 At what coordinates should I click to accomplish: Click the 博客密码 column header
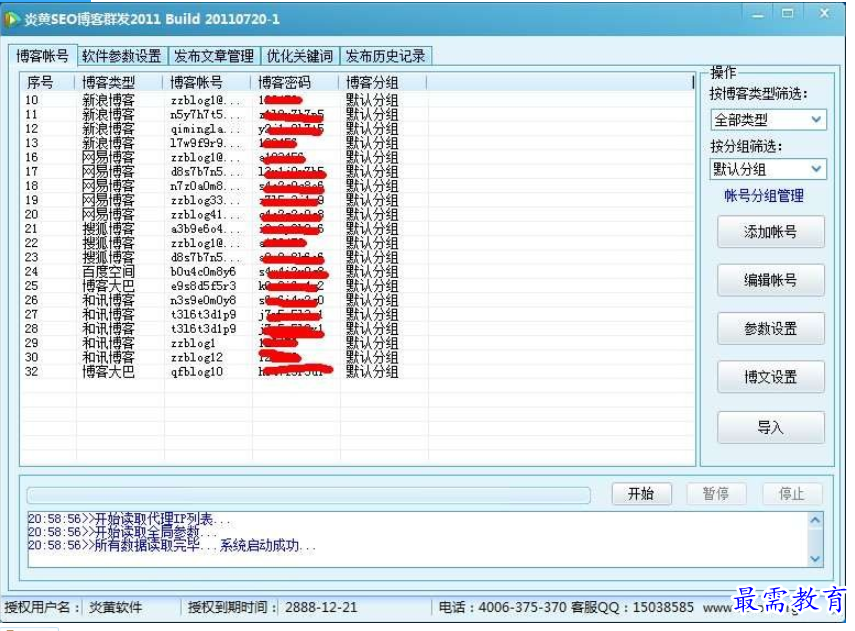tap(295, 83)
